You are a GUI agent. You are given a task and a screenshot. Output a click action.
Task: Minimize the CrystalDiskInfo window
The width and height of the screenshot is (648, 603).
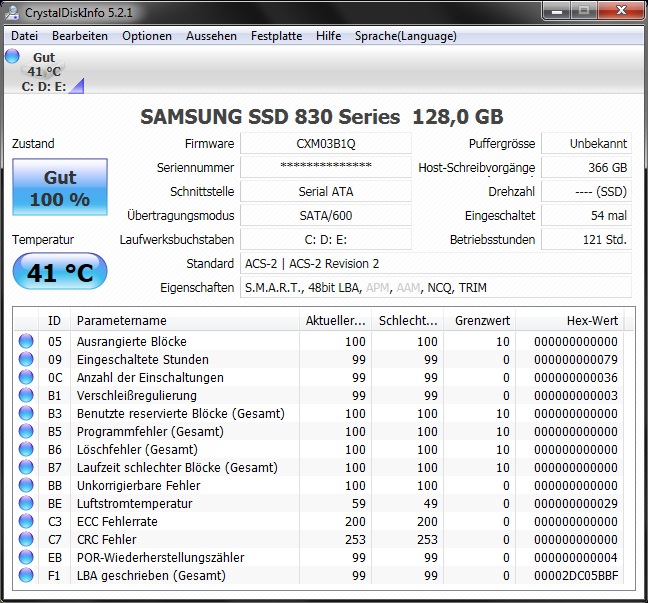tap(557, 11)
